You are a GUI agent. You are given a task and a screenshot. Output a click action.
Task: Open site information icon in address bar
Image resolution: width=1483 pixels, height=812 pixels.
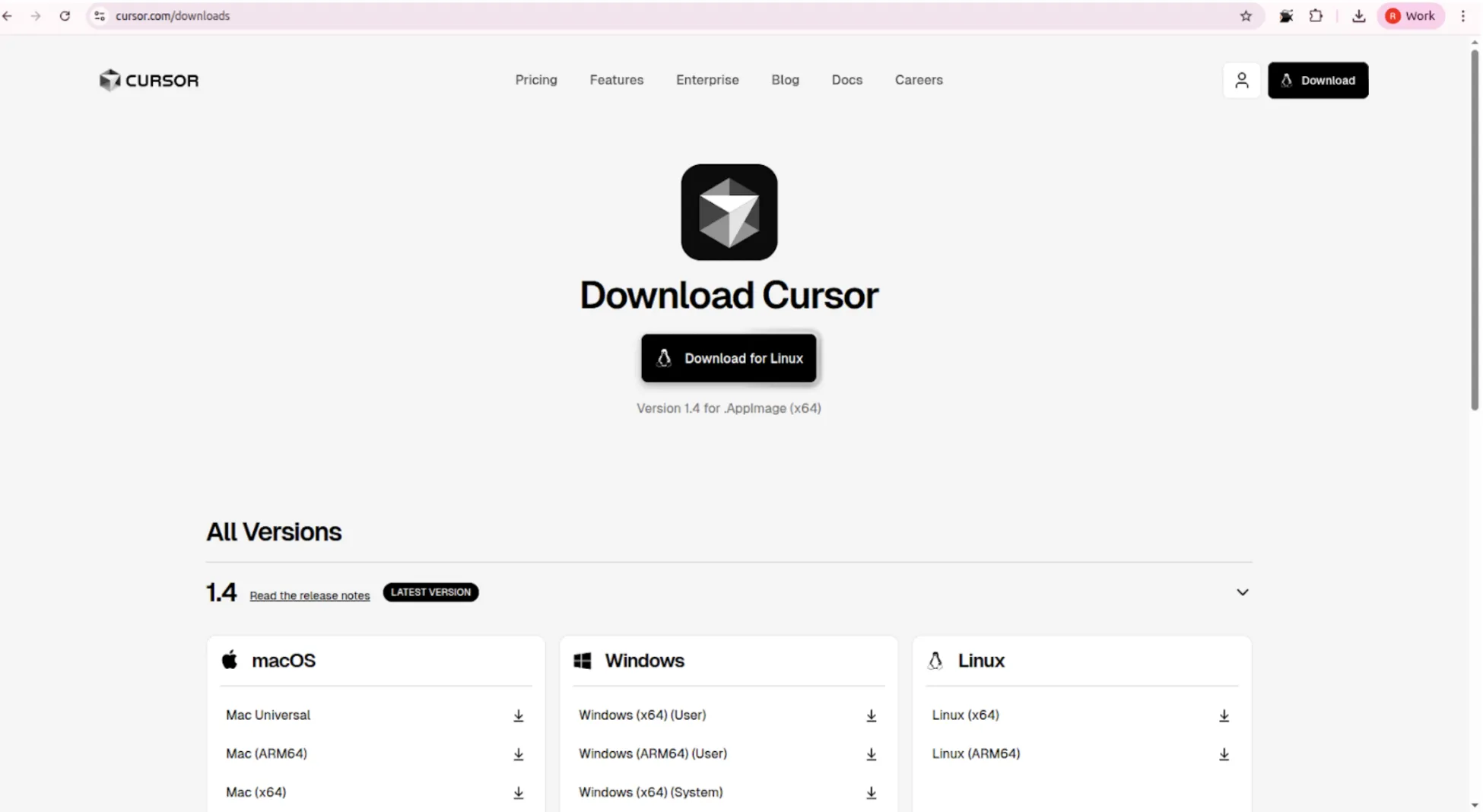point(100,16)
